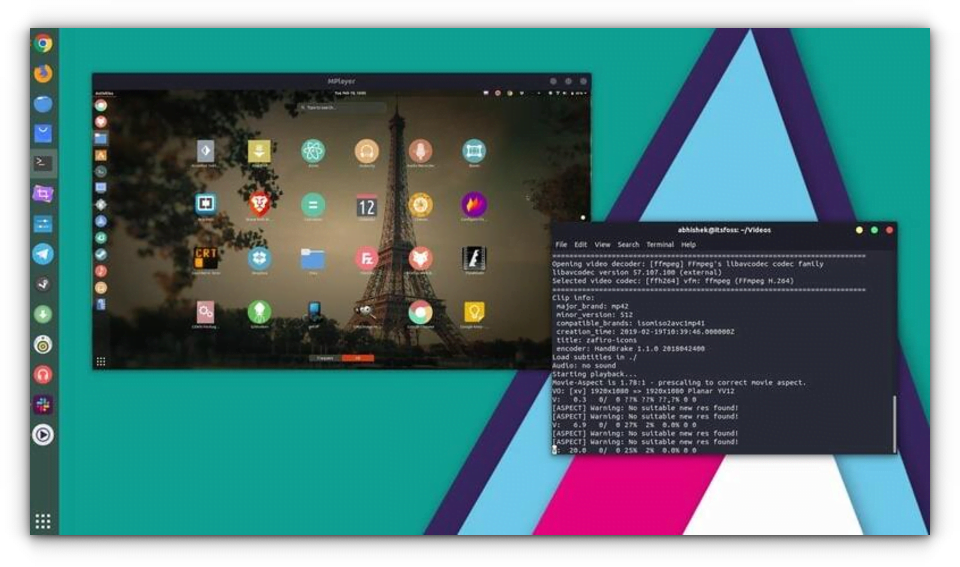The image size is (960, 567).
Task: Select the Terminal icon in the dock
Action: point(43,163)
